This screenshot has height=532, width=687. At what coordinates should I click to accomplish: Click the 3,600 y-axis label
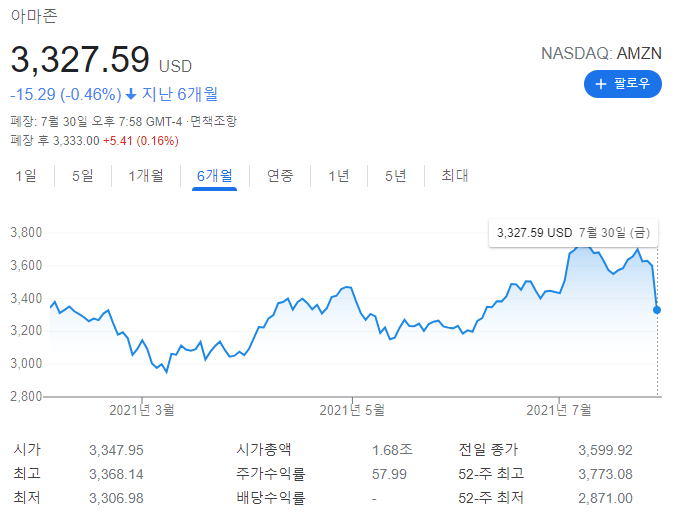pos(26,266)
